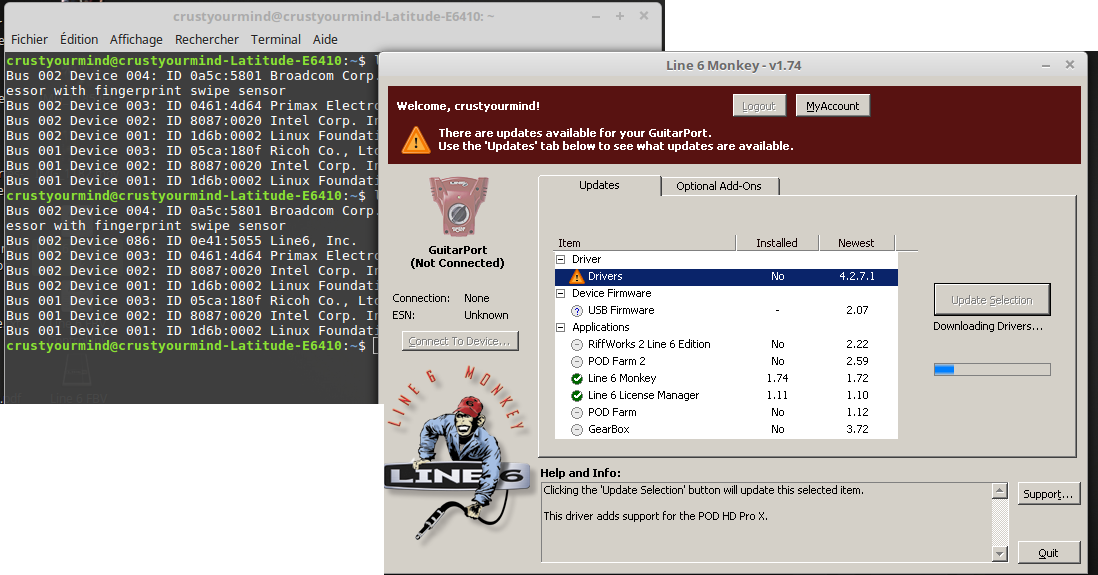The image size is (1098, 575).
Task: Open Rechercher menu in terminal
Action: 207,40
